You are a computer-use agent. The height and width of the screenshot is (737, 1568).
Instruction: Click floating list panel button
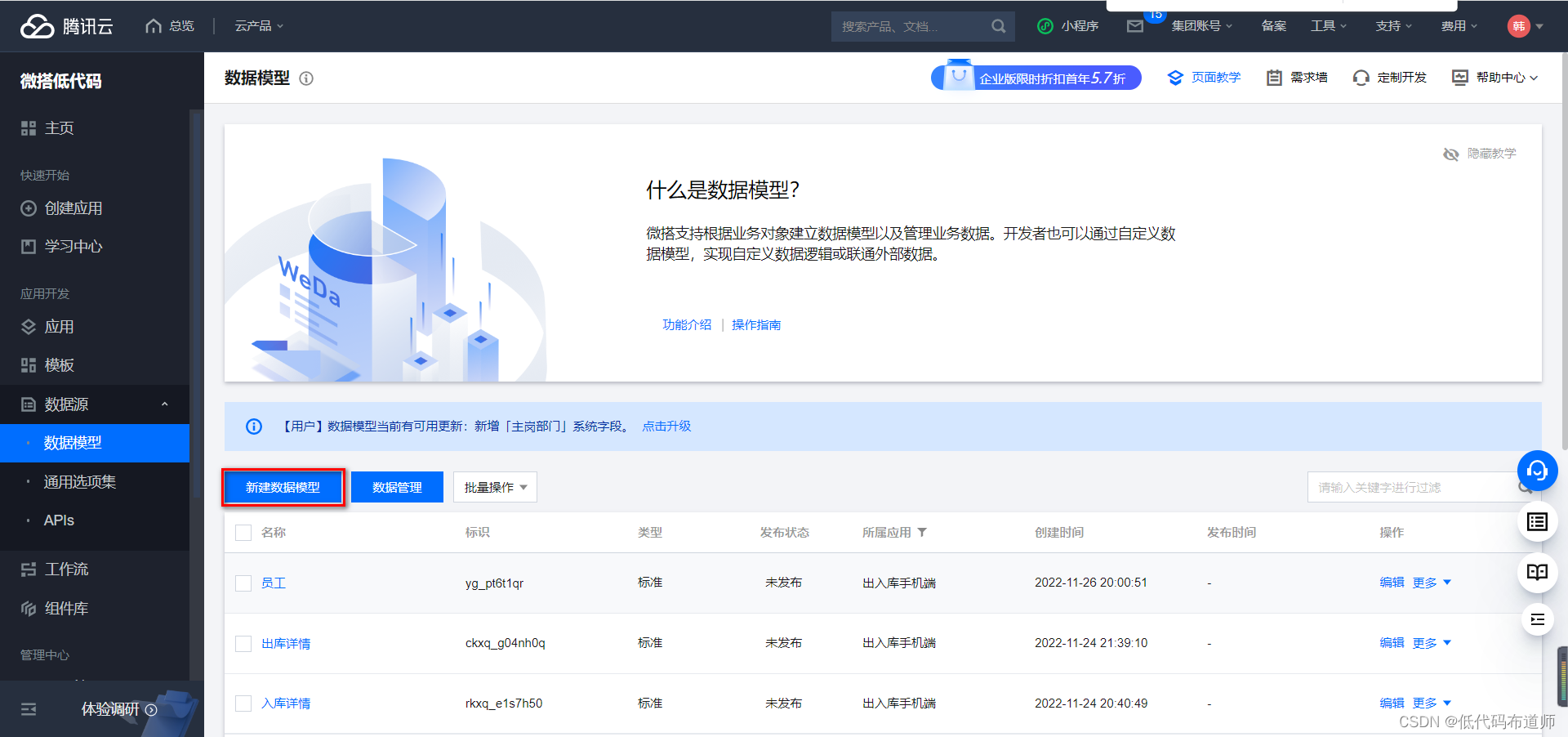1538,522
